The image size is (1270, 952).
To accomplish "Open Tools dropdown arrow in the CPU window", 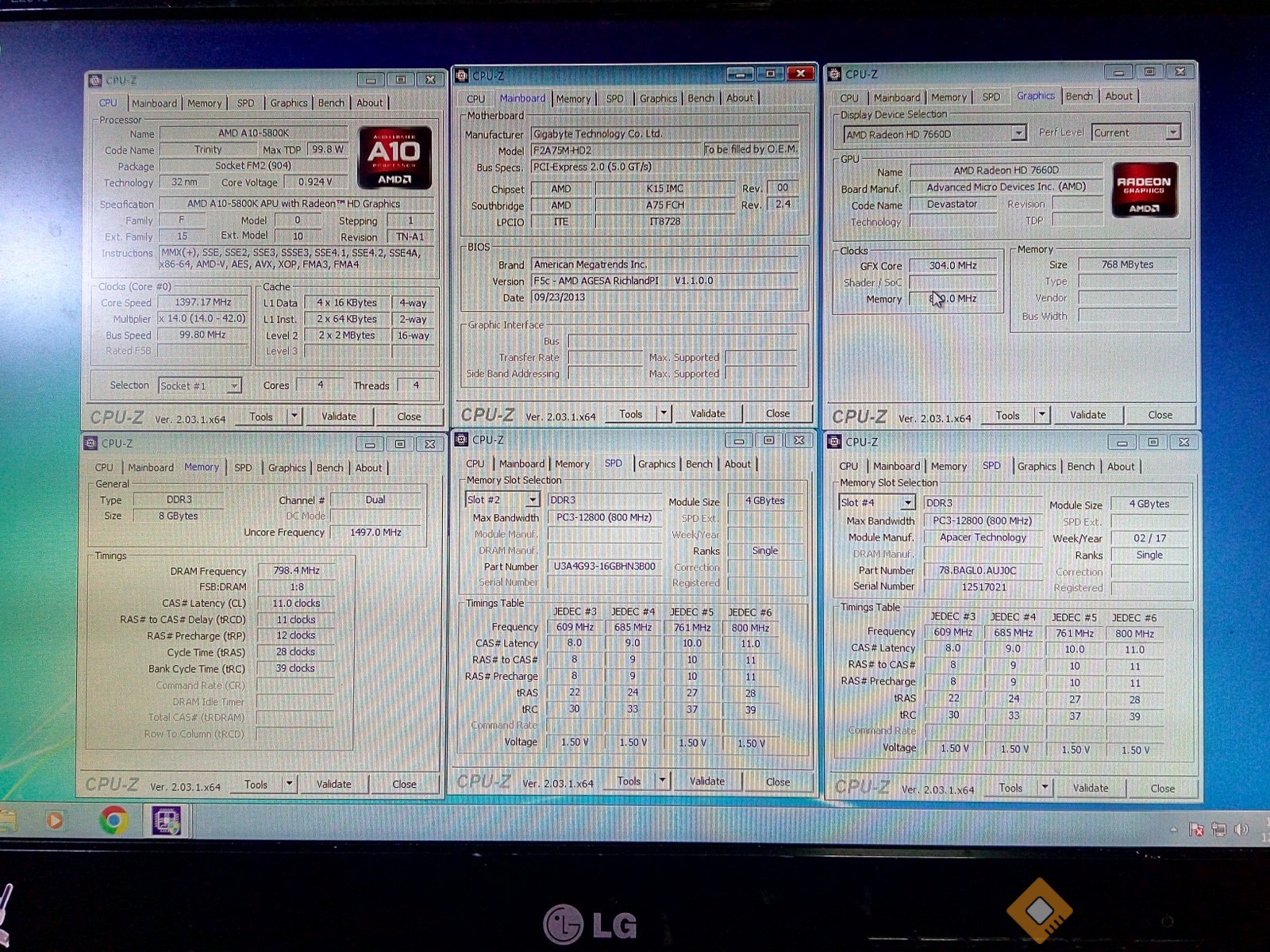I will (x=294, y=416).
